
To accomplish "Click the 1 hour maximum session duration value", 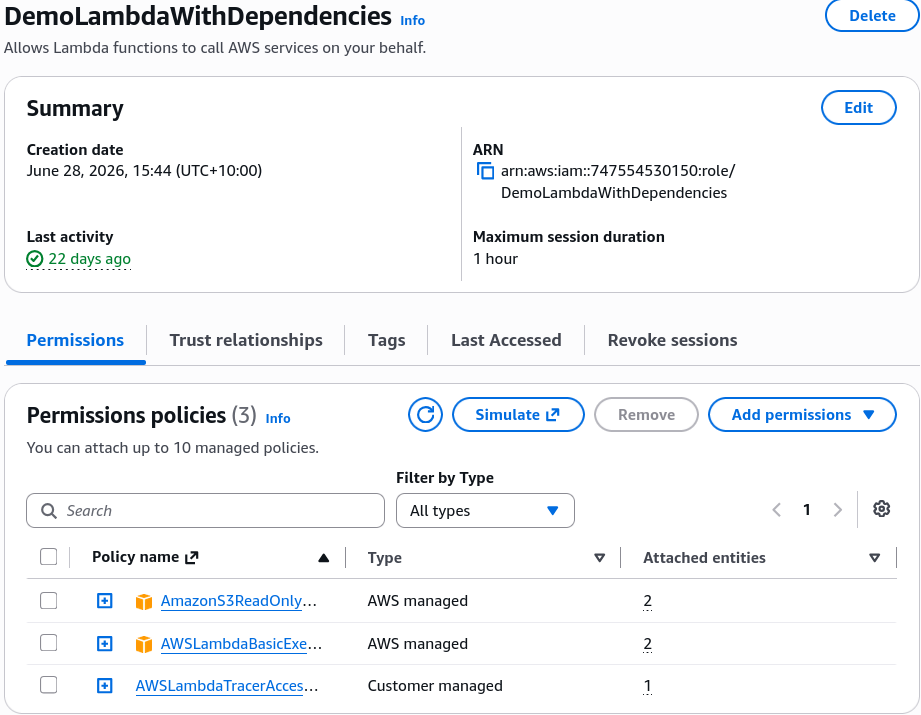I will point(495,259).
